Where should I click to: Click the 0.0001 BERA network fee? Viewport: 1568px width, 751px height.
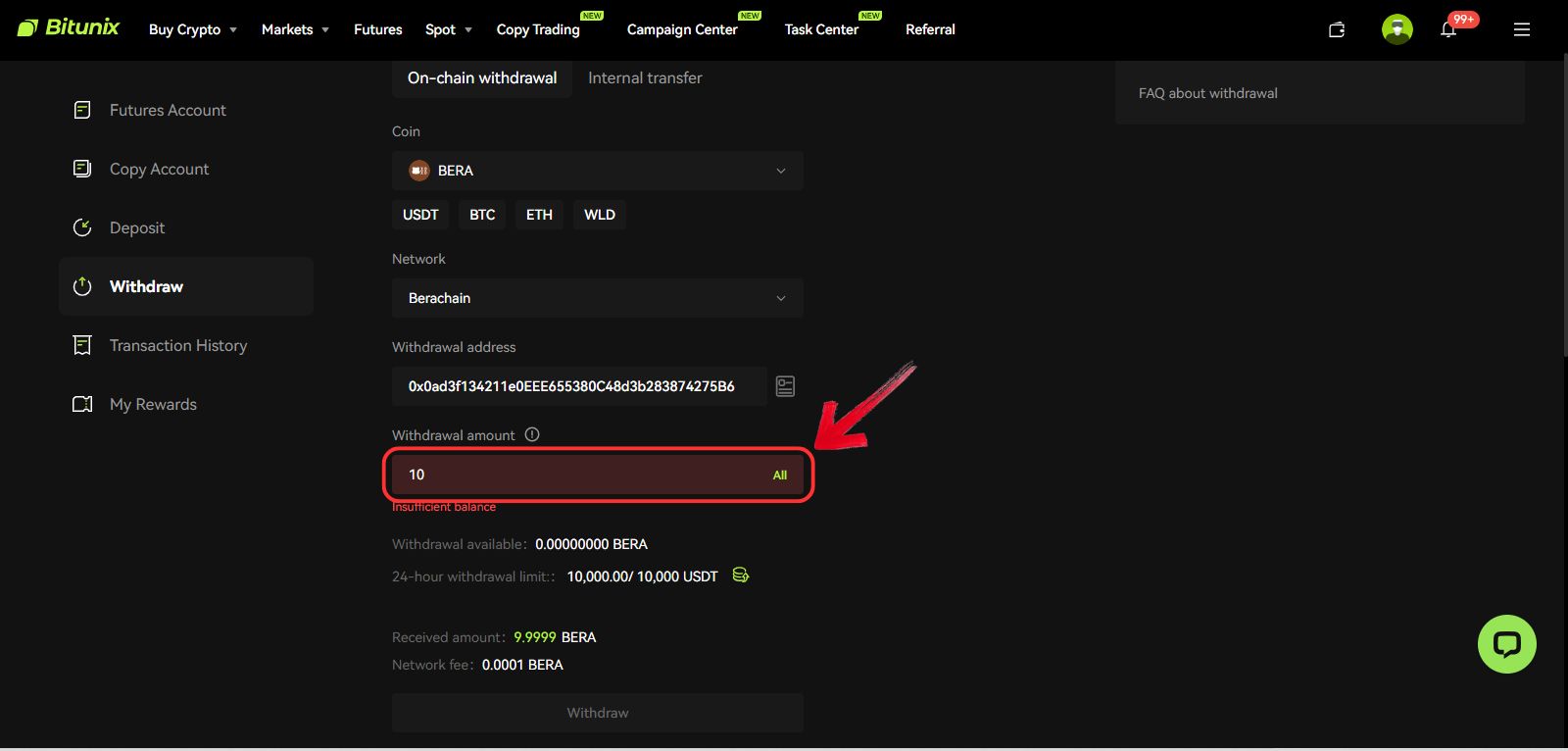(x=522, y=665)
